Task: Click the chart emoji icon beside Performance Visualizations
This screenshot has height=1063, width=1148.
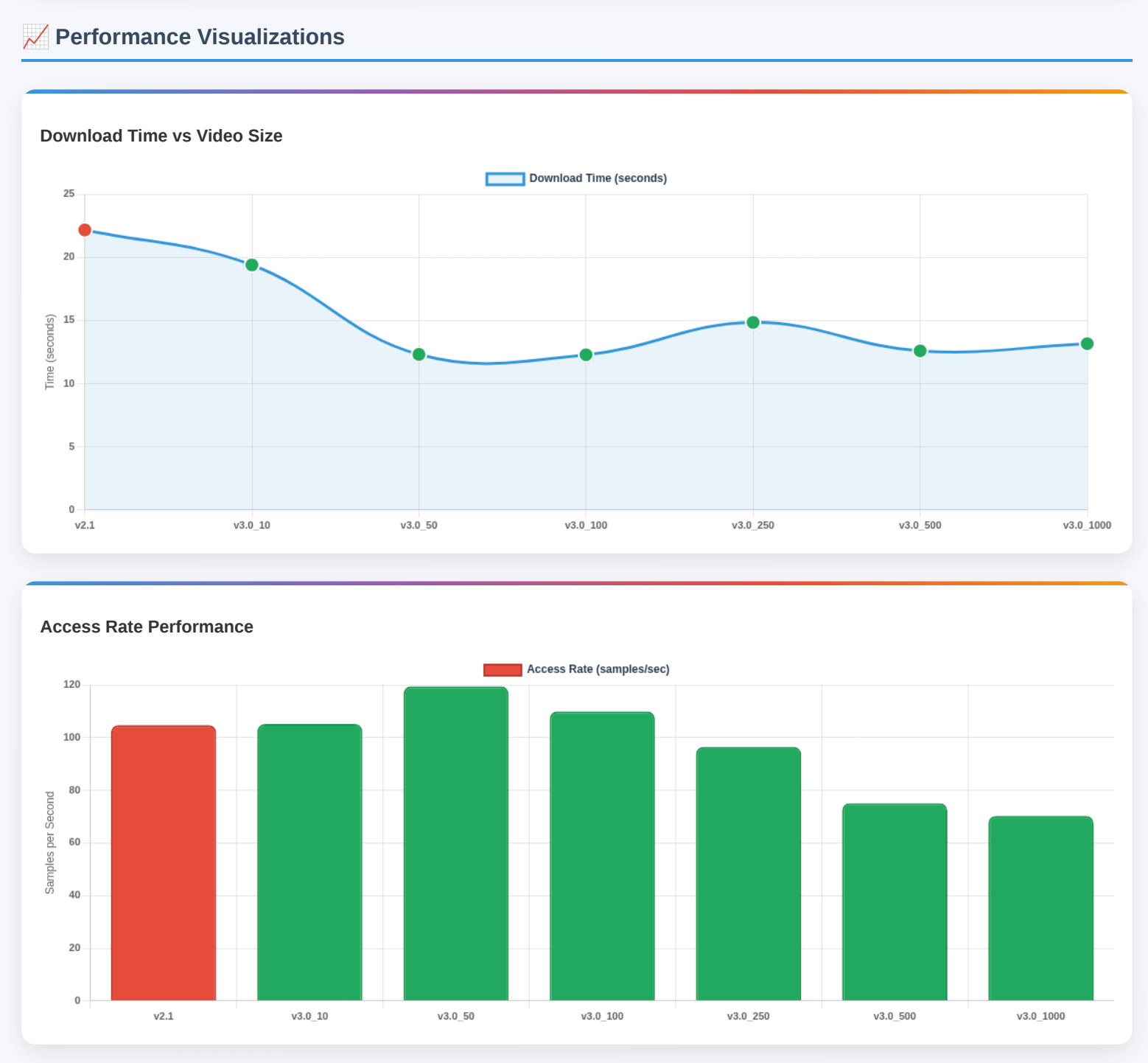Action: coord(35,37)
